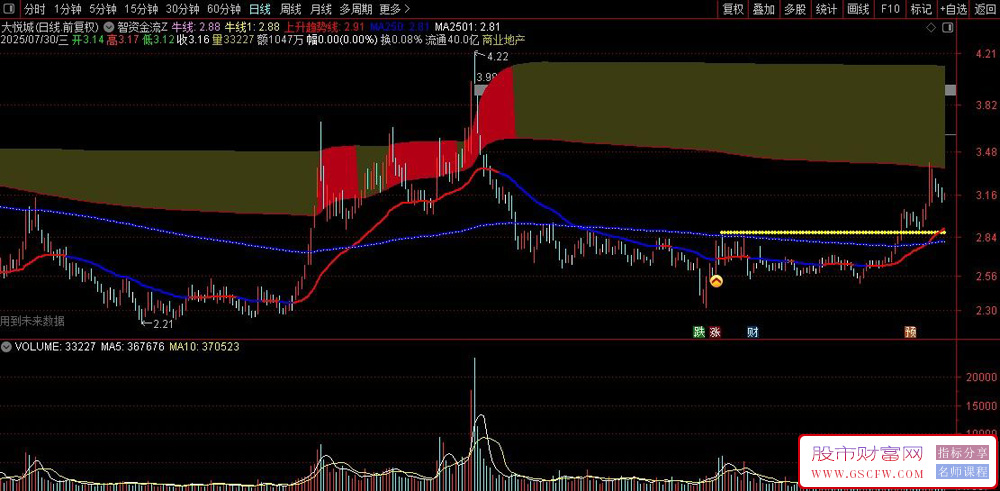
Task: Open the 指标分享 link
Action: [x=962, y=452]
